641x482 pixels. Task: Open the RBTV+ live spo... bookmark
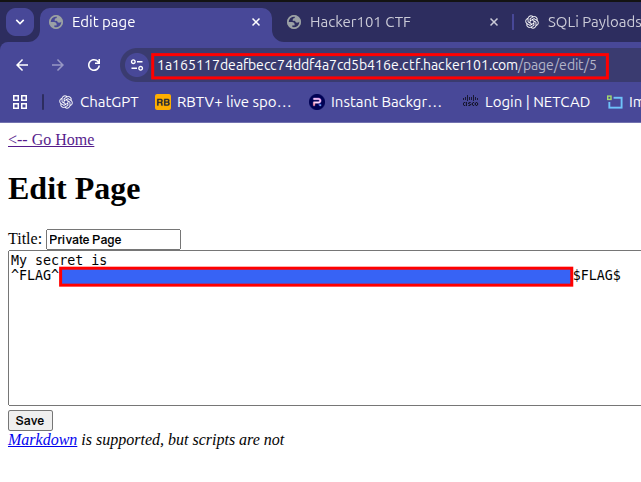[x=223, y=102]
